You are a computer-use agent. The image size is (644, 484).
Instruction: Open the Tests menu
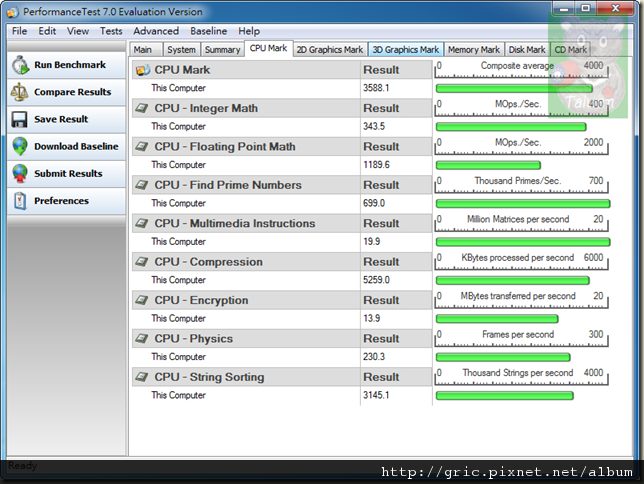coord(111,31)
